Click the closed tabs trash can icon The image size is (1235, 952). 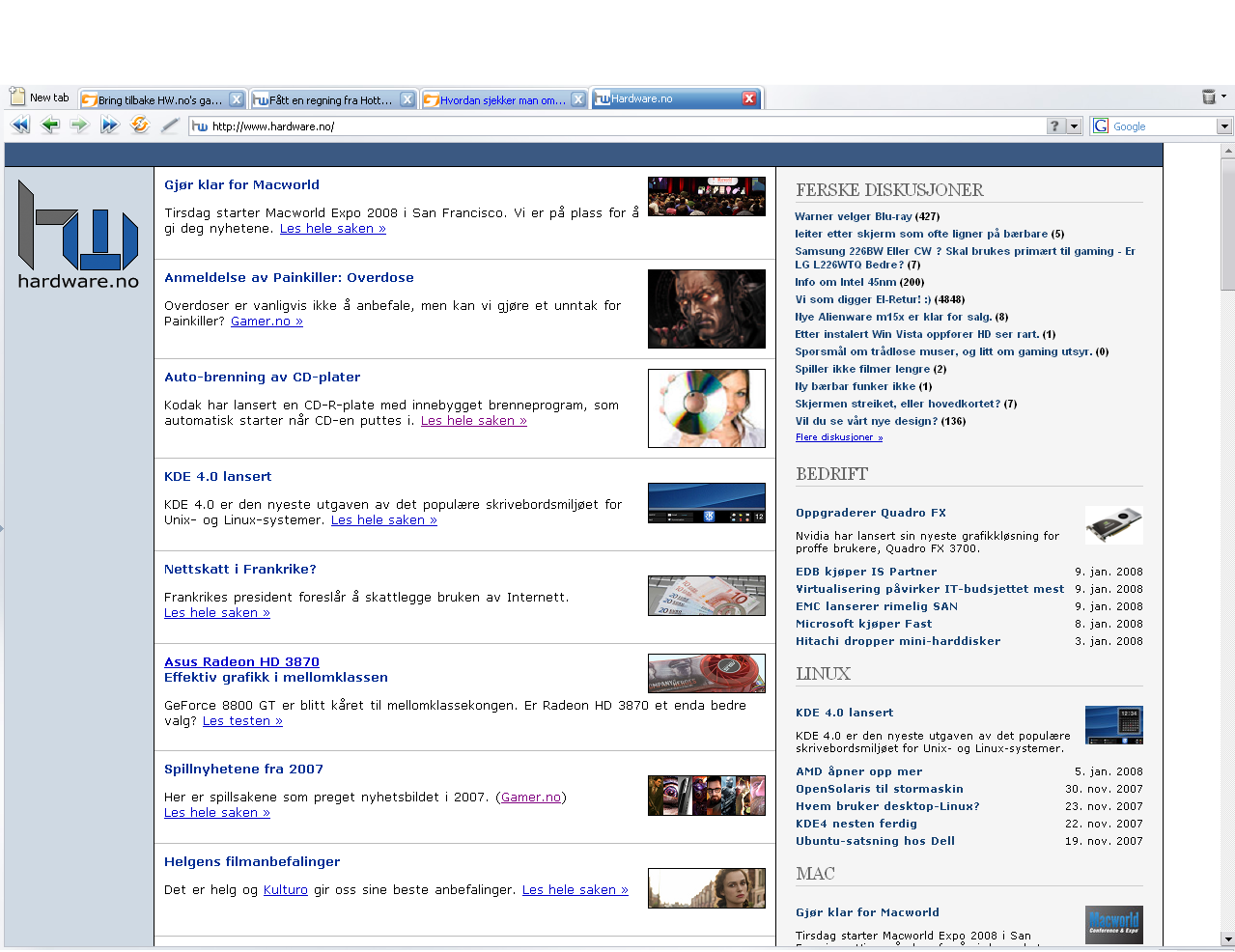point(1208,97)
